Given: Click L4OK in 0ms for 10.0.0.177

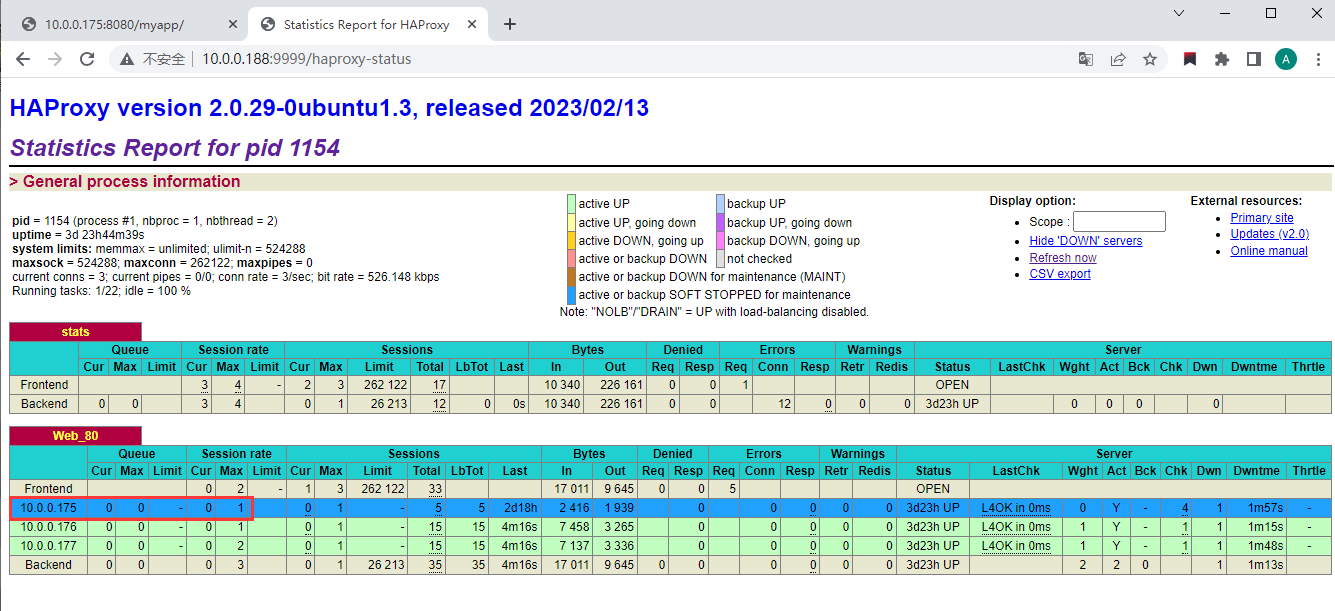Looking at the screenshot, I should [1016, 546].
